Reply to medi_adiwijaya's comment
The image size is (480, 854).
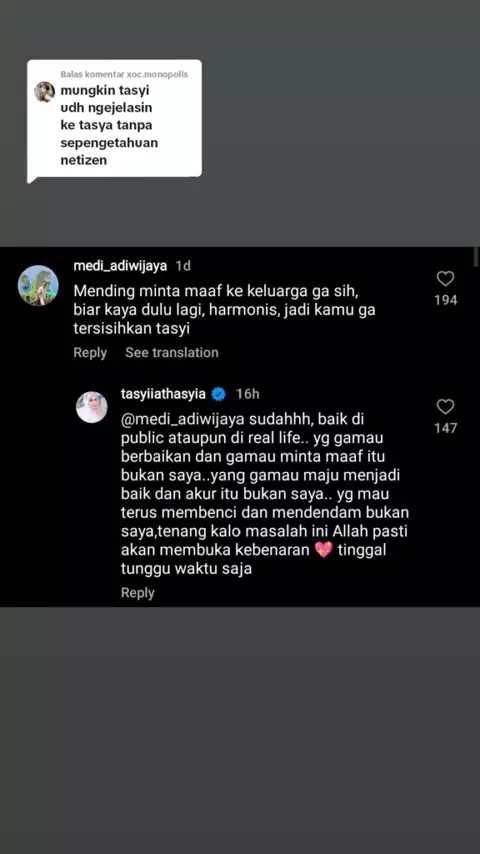(x=90, y=352)
